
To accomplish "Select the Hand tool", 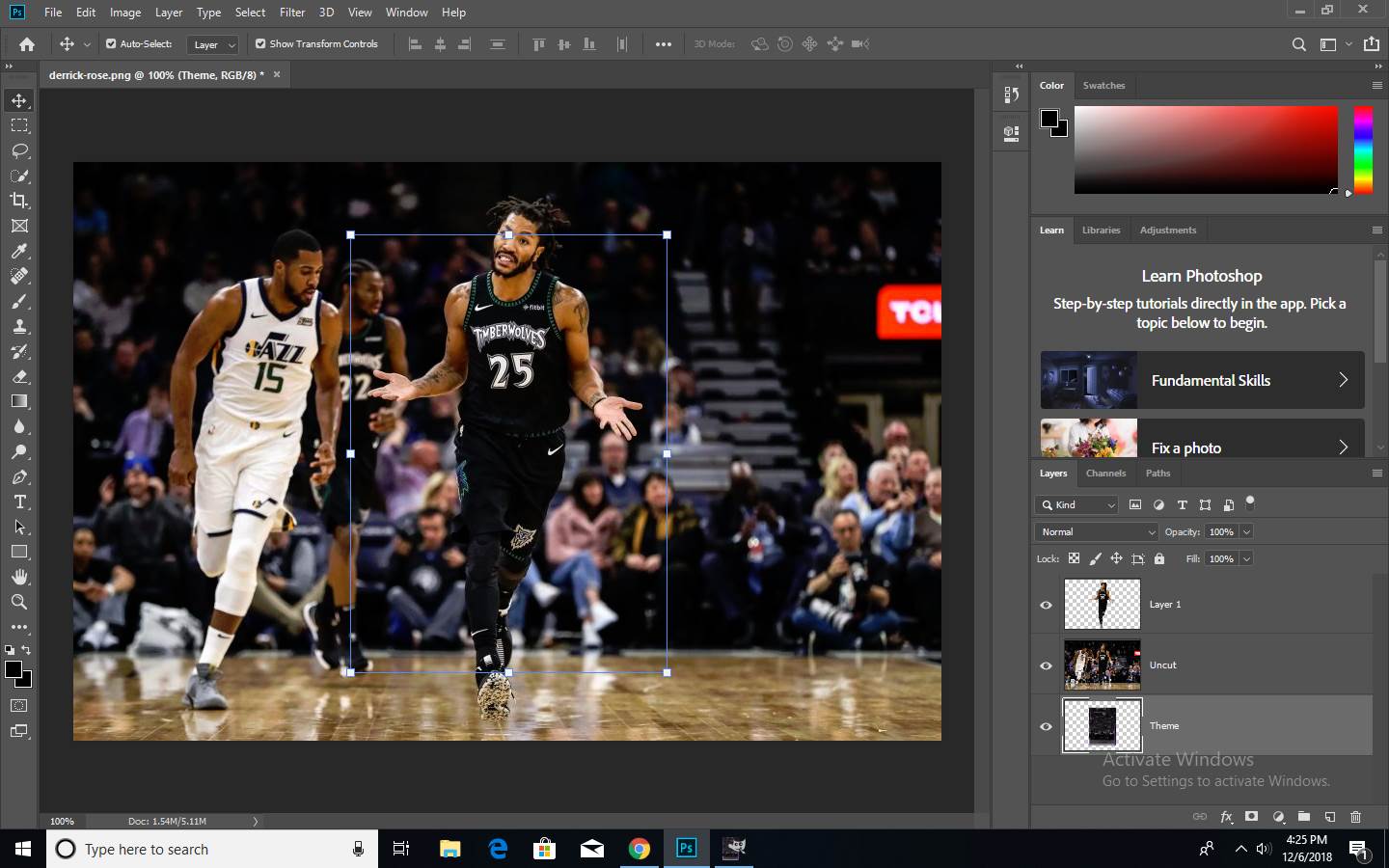I will coord(19,577).
